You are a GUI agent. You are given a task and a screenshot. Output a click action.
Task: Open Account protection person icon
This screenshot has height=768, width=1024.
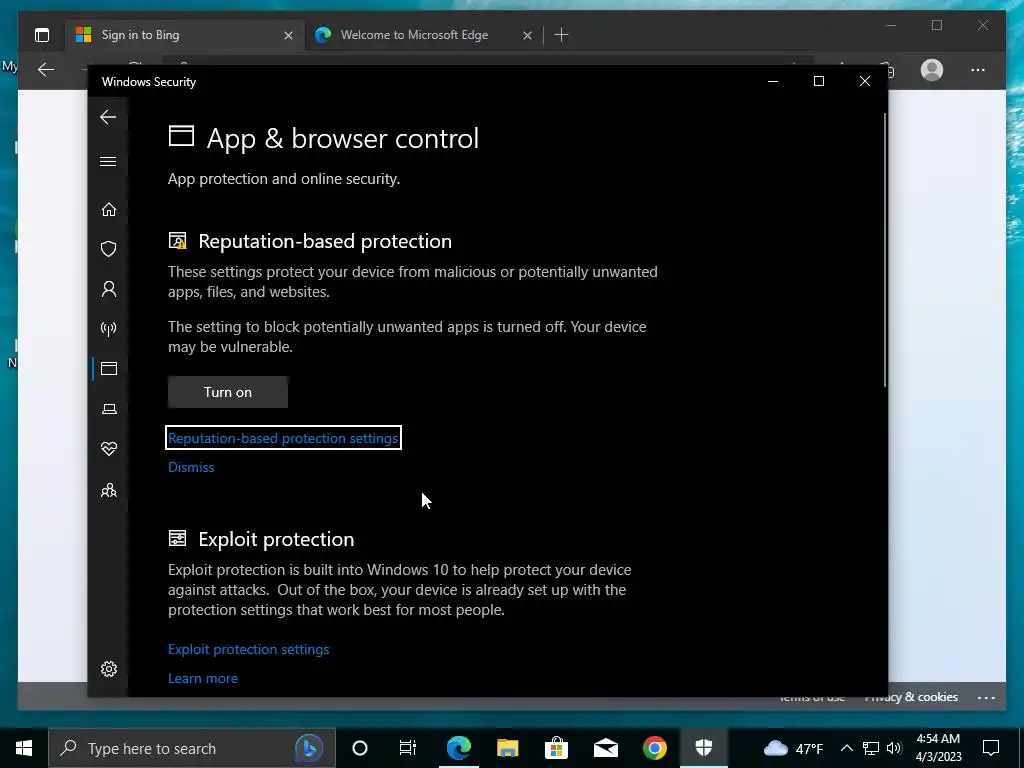tap(108, 289)
